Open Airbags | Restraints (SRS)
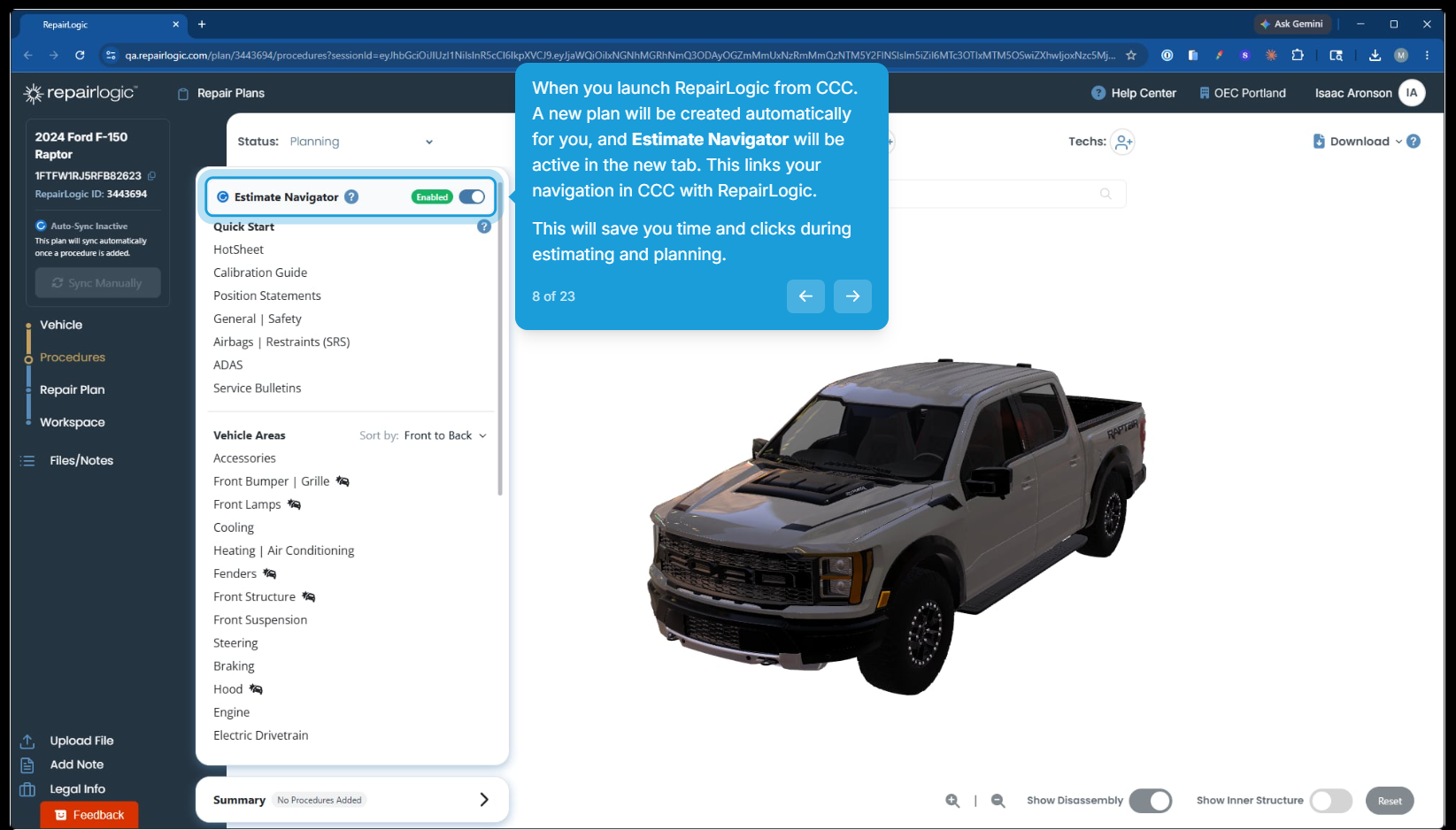 tap(281, 342)
